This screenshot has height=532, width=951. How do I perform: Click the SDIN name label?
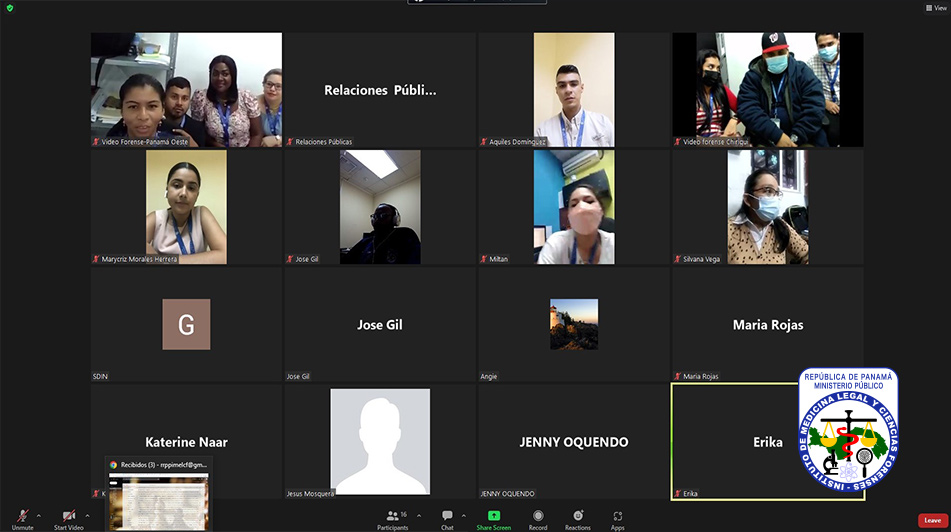tap(100, 376)
